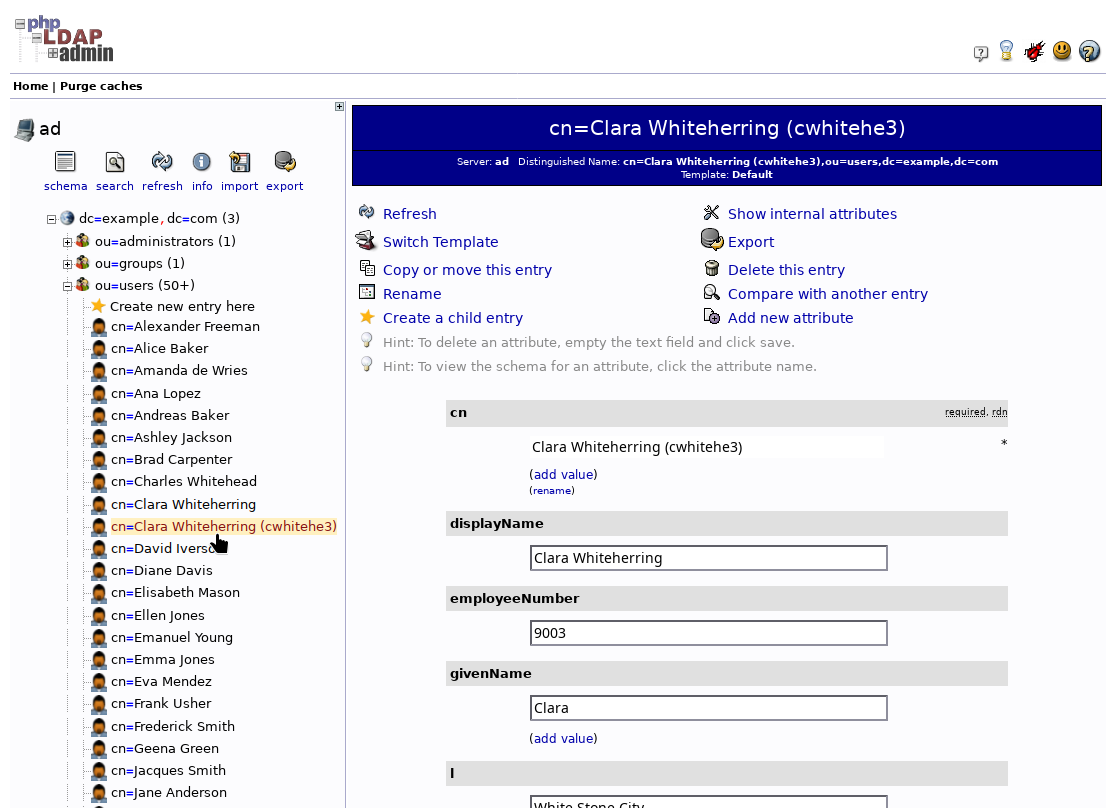Click the refresh icon below the ad server
The image size is (1116, 808).
click(x=161, y=160)
